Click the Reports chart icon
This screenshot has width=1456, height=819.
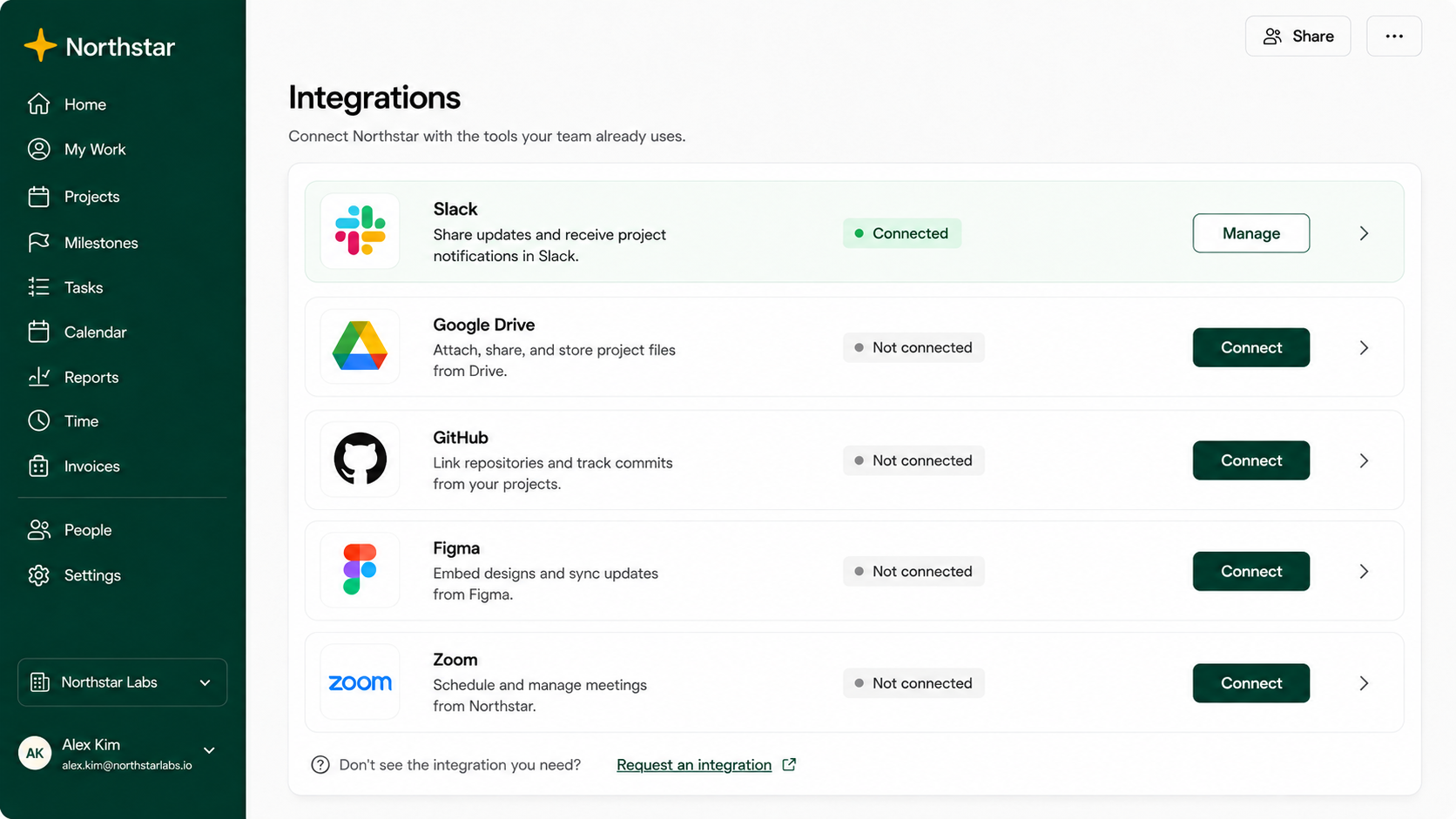coord(38,377)
